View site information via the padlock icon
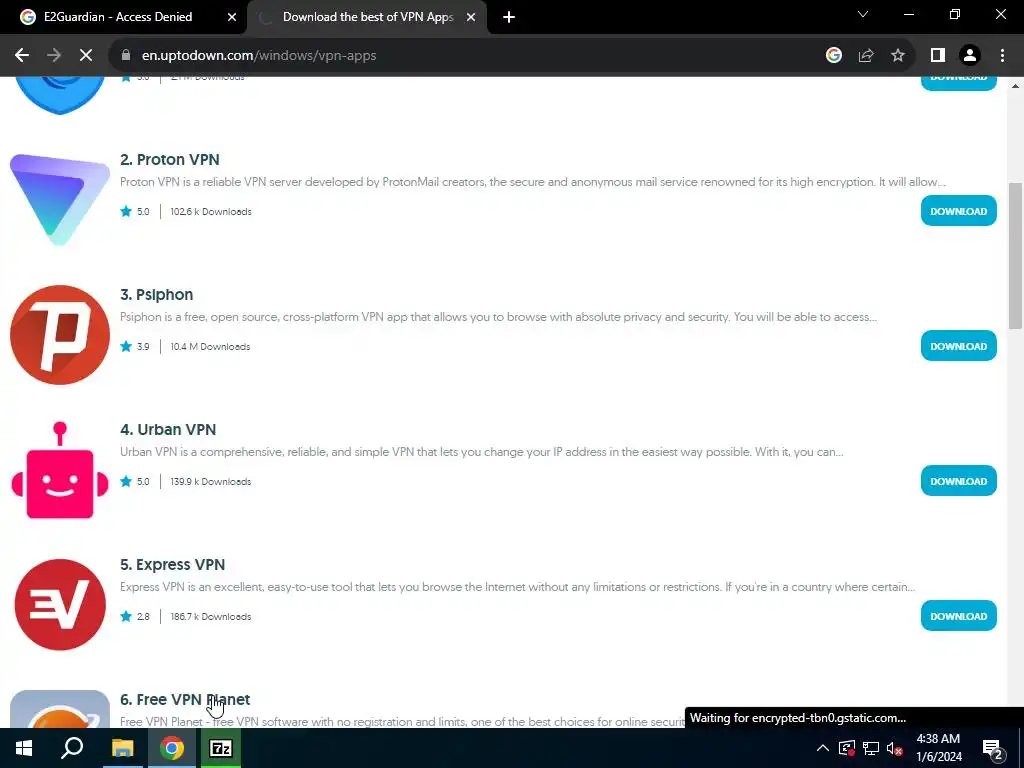The image size is (1024, 768). click(x=125, y=56)
